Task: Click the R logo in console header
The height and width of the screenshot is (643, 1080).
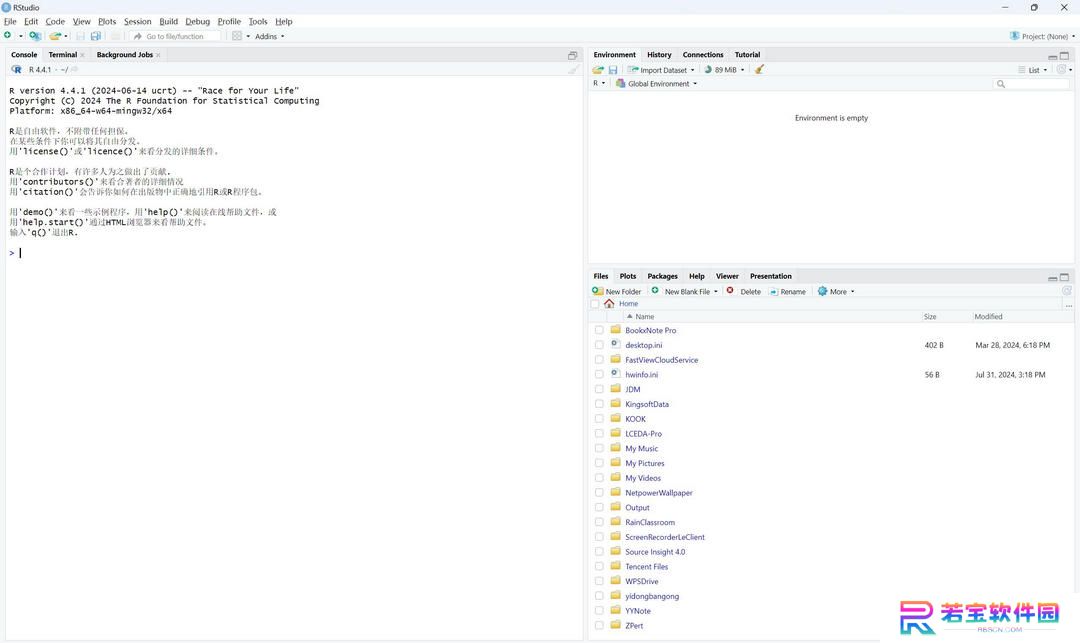Action: (17, 70)
